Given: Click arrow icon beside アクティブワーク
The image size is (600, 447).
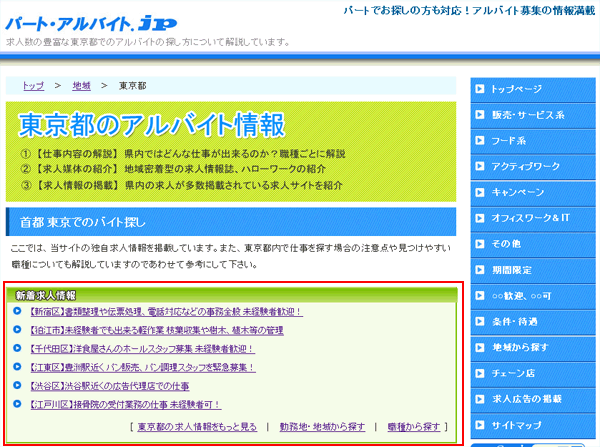Looking at the screenshot, I should tap(479, 166).
